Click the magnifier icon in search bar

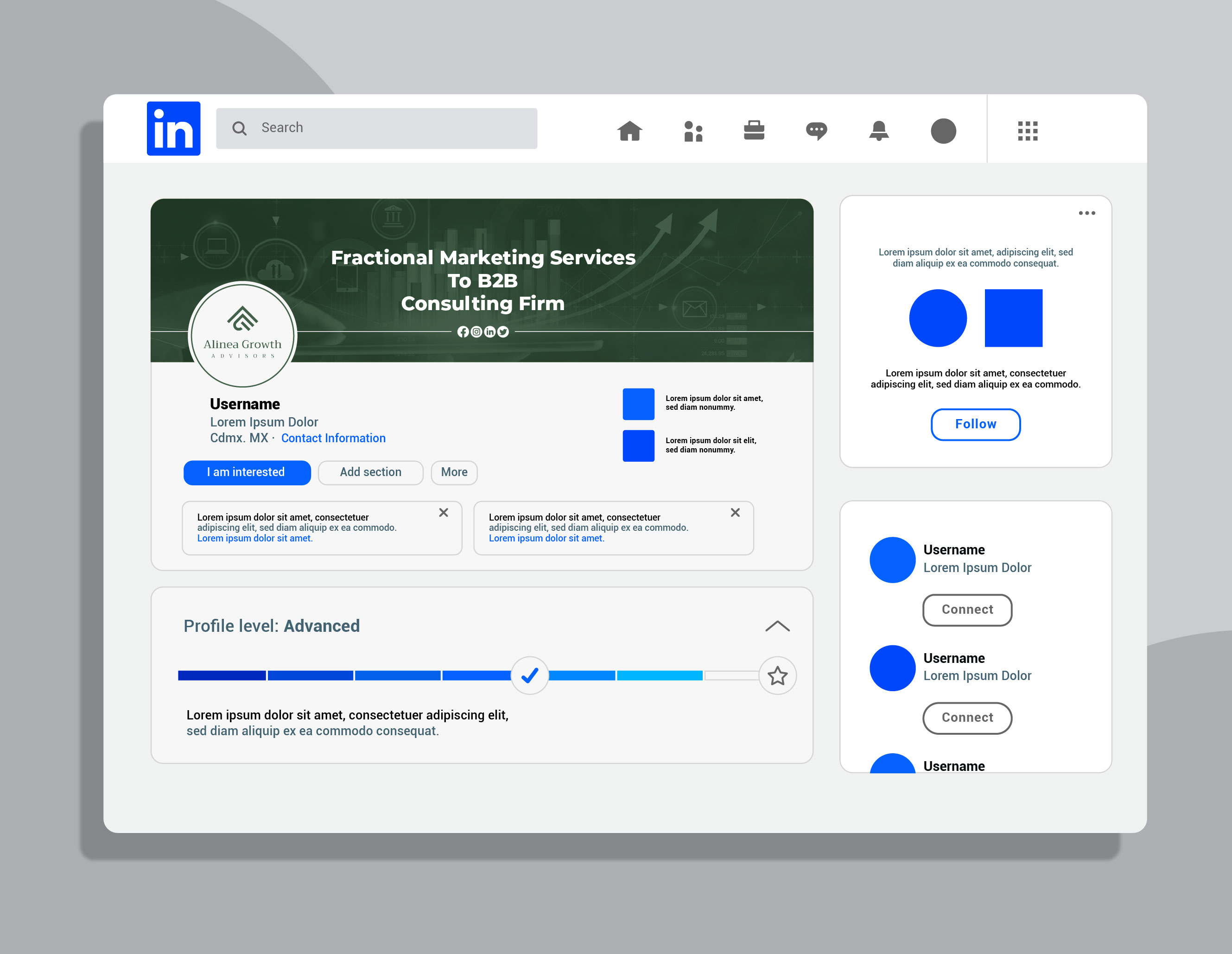(239, 128)
